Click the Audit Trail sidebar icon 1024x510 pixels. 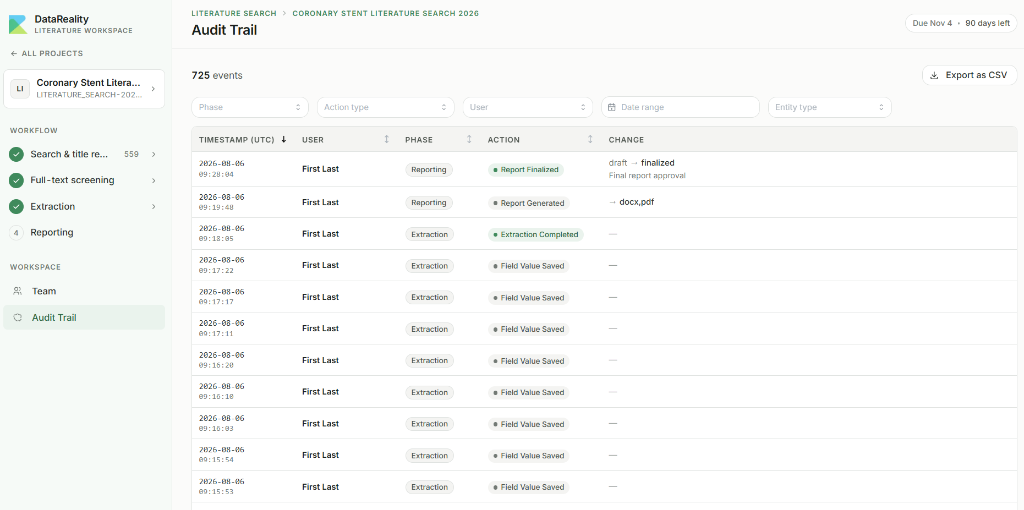pos(18,317)
